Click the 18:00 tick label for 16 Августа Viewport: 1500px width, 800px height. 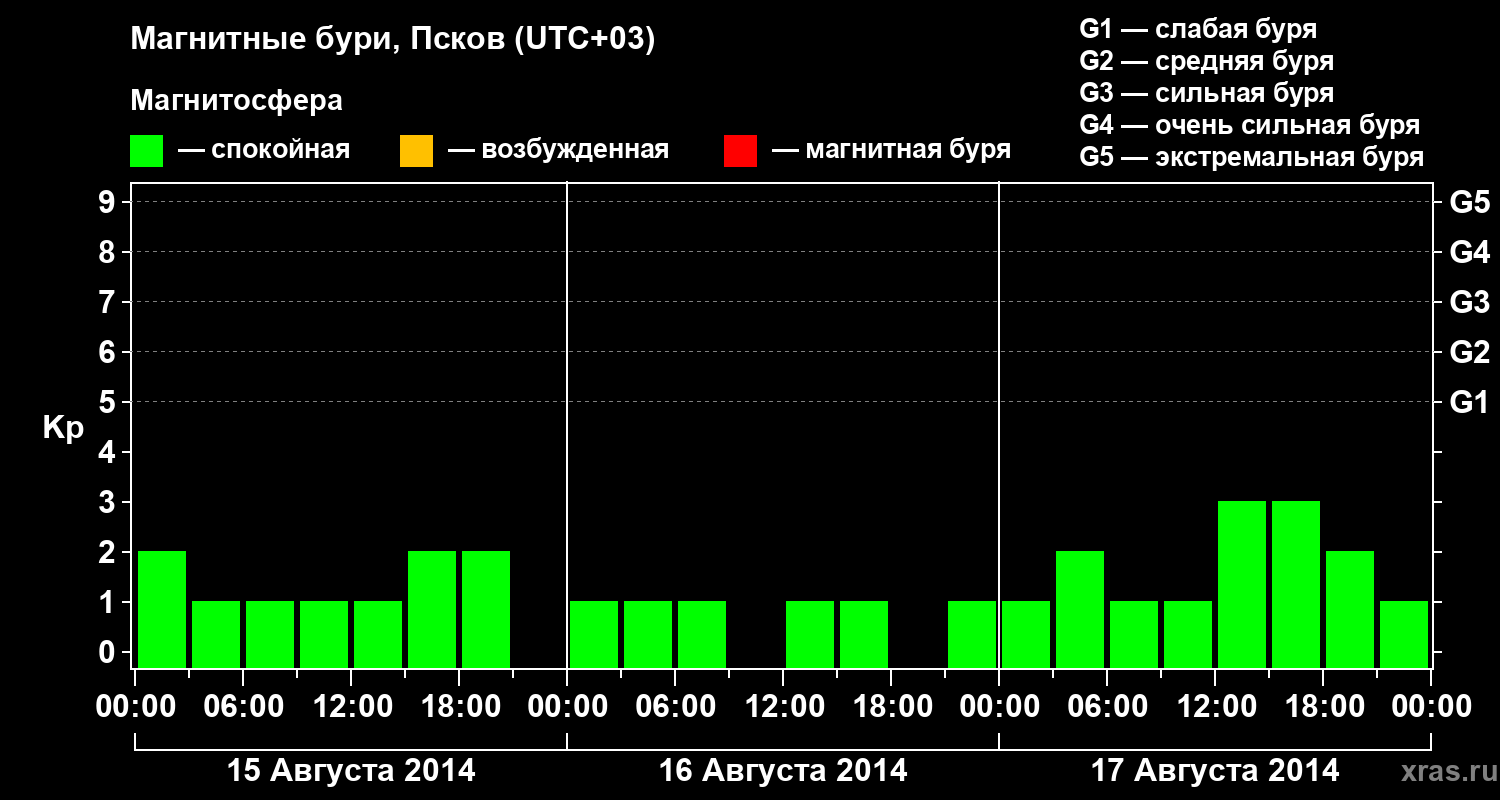pos(891,707)
